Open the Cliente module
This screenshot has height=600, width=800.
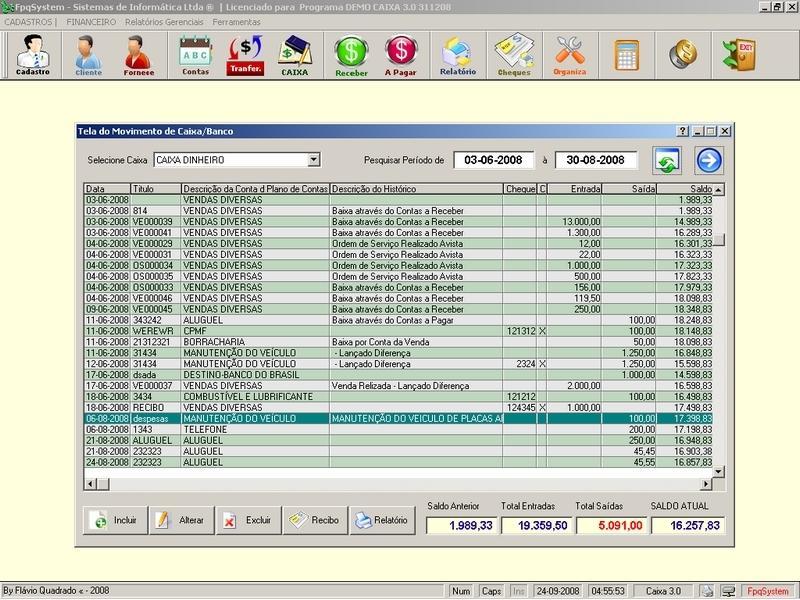click(x=88, y=54)
